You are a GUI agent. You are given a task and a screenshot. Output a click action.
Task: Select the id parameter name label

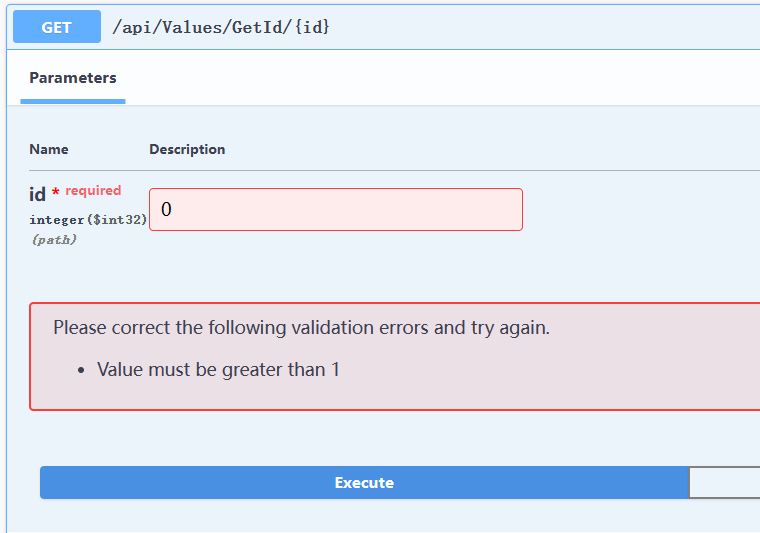coord(37,194)
